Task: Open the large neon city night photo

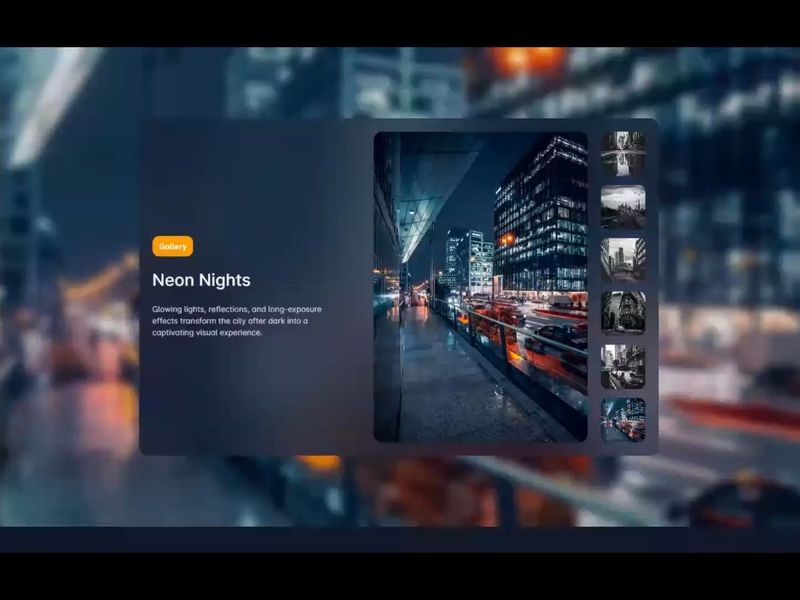Action: tap(481, 287)
